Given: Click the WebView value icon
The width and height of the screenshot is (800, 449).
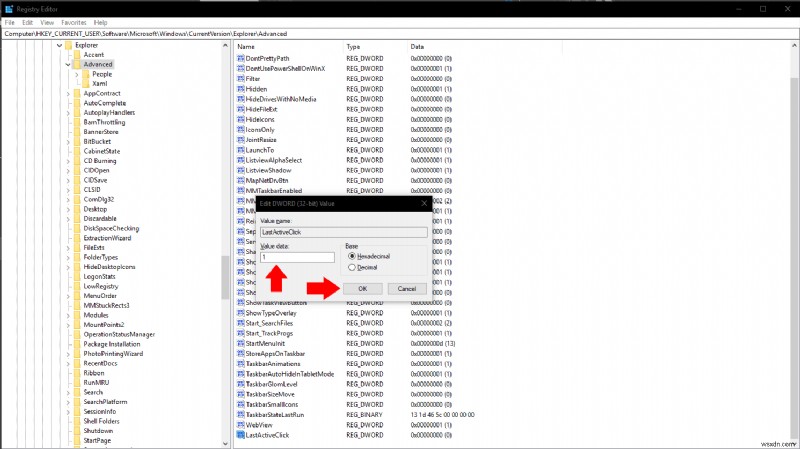Looking at the screenshot, I should [241, 425].
